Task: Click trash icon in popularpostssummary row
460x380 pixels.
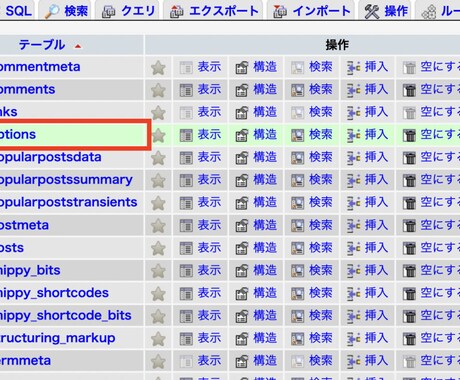Action: pos(409,181)
